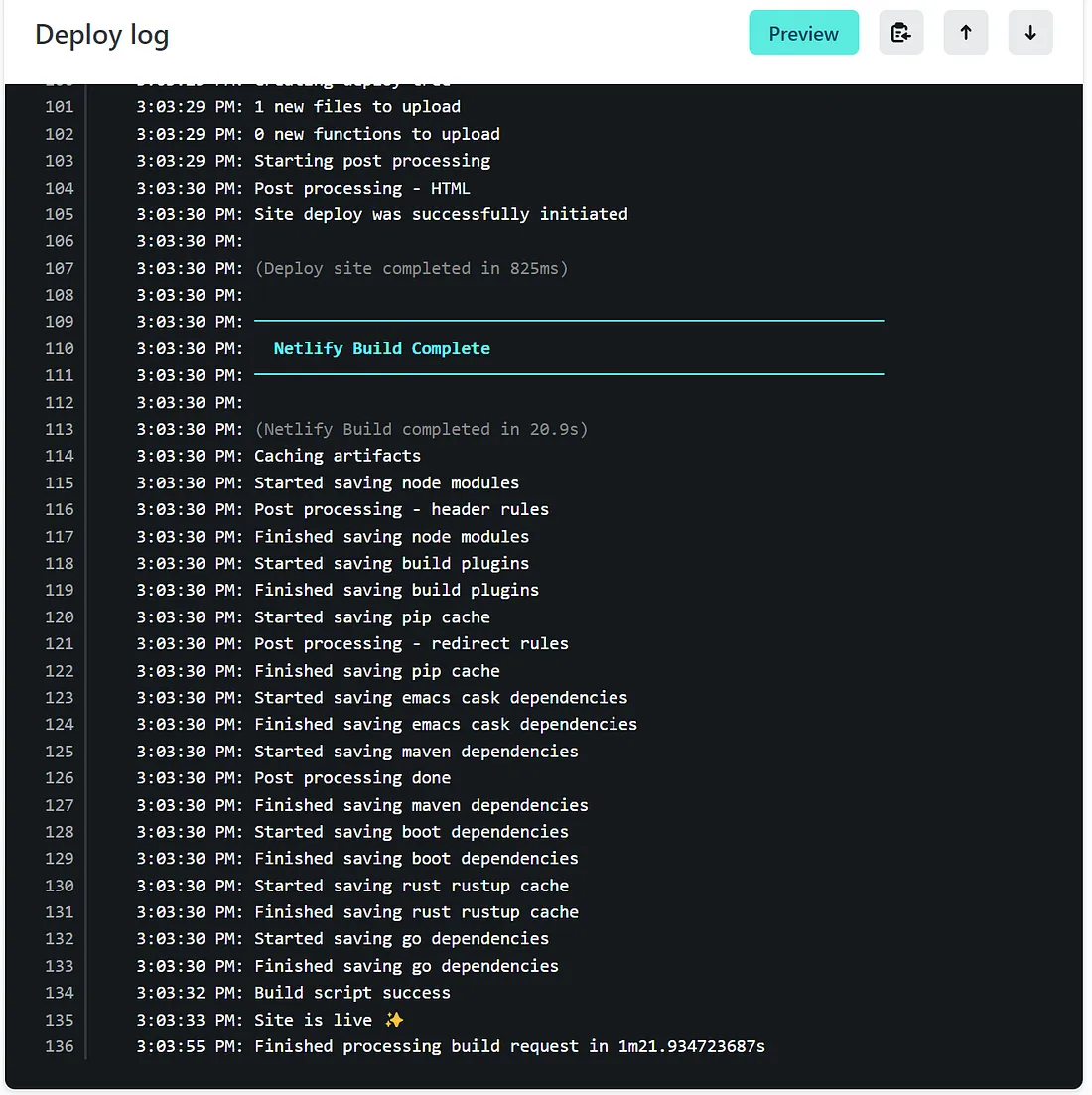Click 'Finished saving emacs cask dependencies' entry
The width and height of the screenshot is (1092, 1095).
coord(446,724)
